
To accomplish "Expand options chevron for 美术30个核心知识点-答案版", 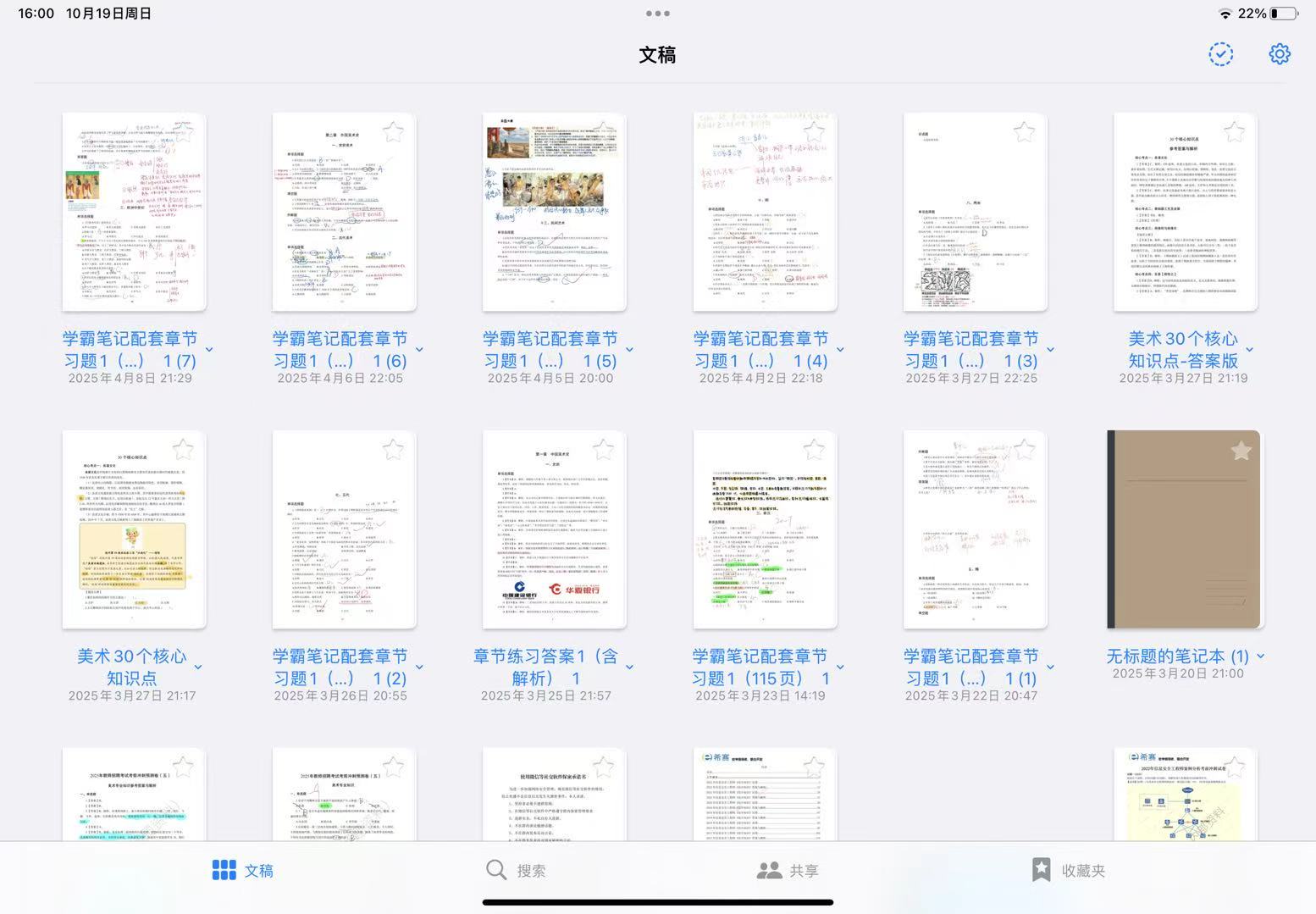I will point(1249,349).
